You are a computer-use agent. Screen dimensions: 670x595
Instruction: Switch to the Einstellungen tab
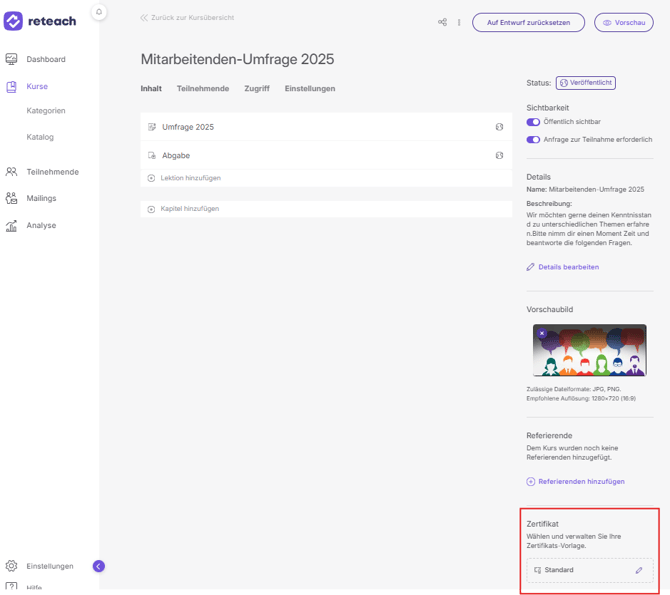(310, 88)
